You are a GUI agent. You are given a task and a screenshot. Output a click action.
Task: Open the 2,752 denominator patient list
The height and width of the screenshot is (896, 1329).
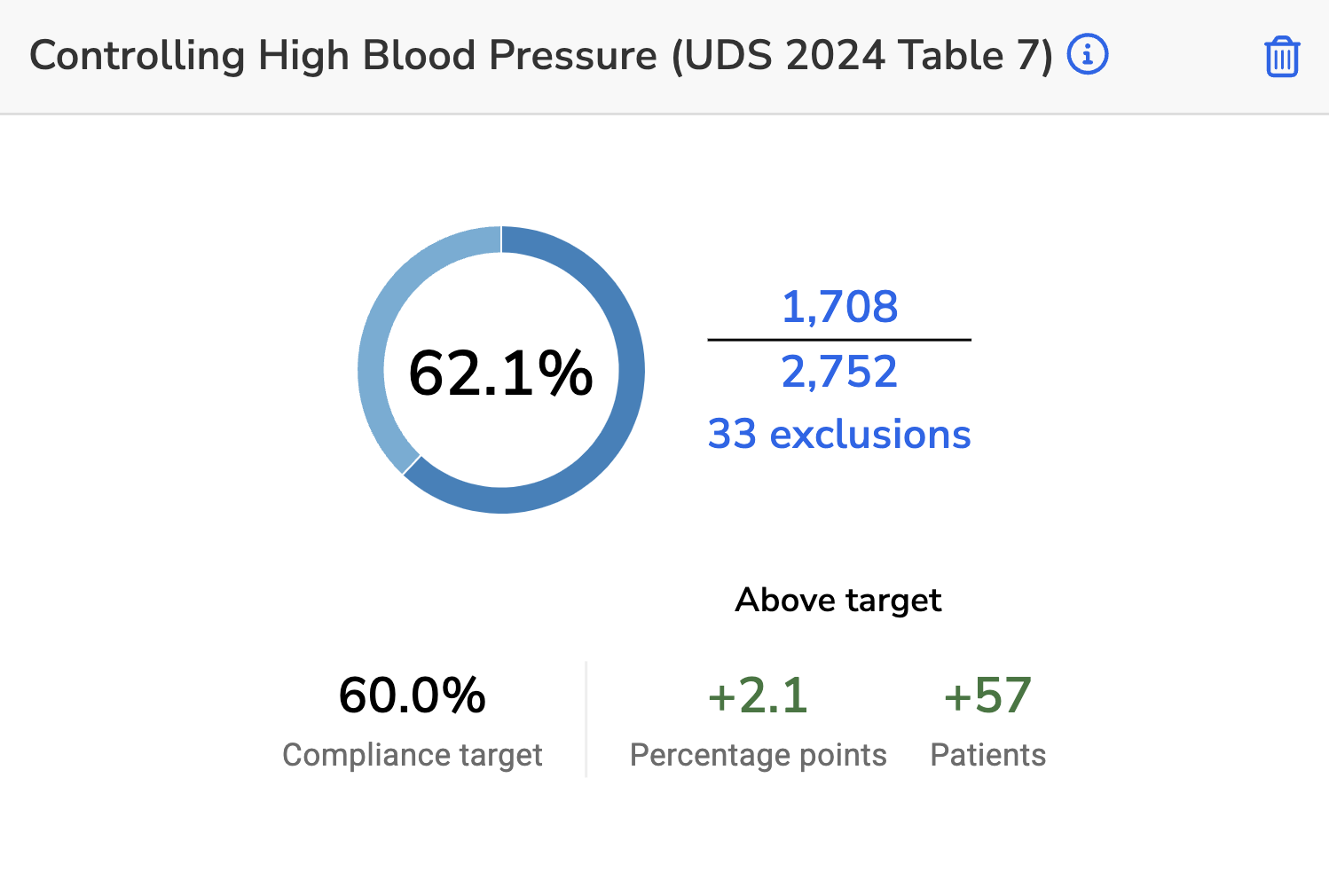coord(839,372)
